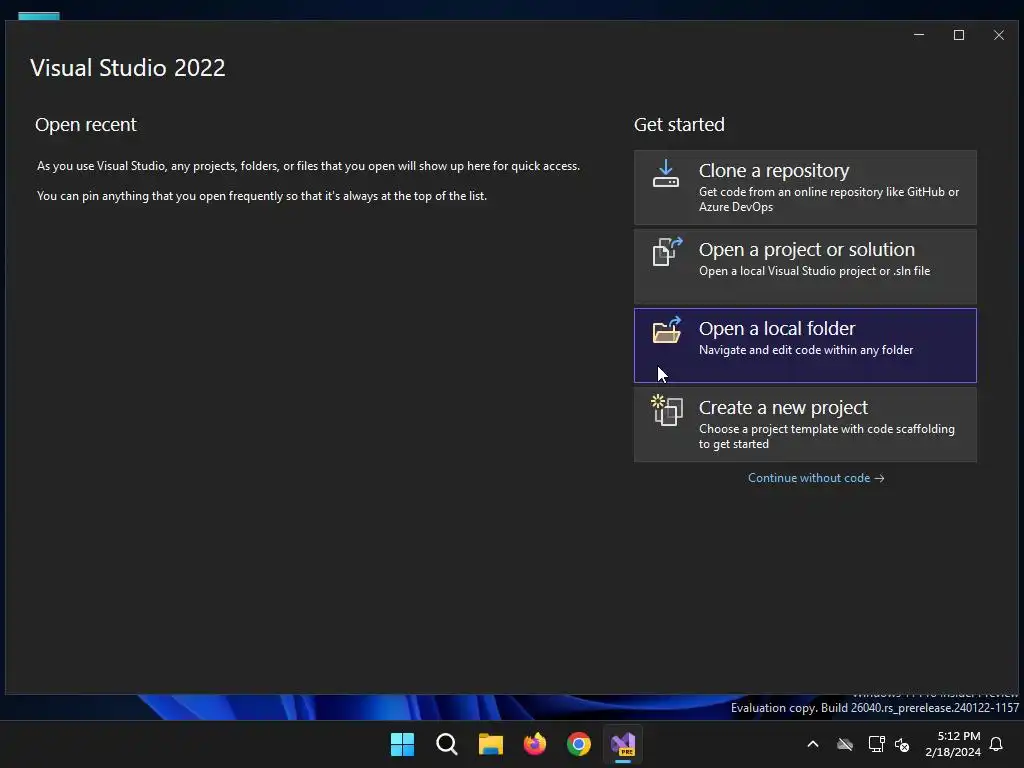
Task: Expand the hidden system tray icons chevron
Action: 813,744
